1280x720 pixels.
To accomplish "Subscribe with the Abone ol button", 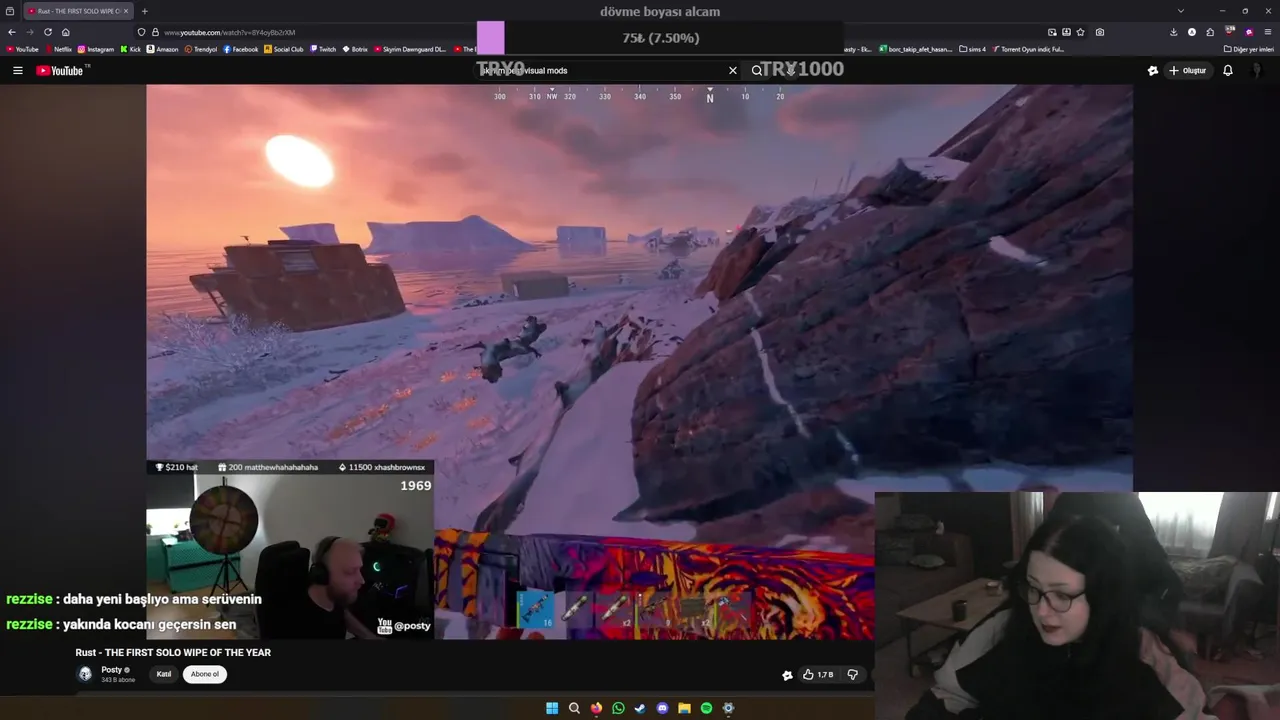I will coord(205,674).
